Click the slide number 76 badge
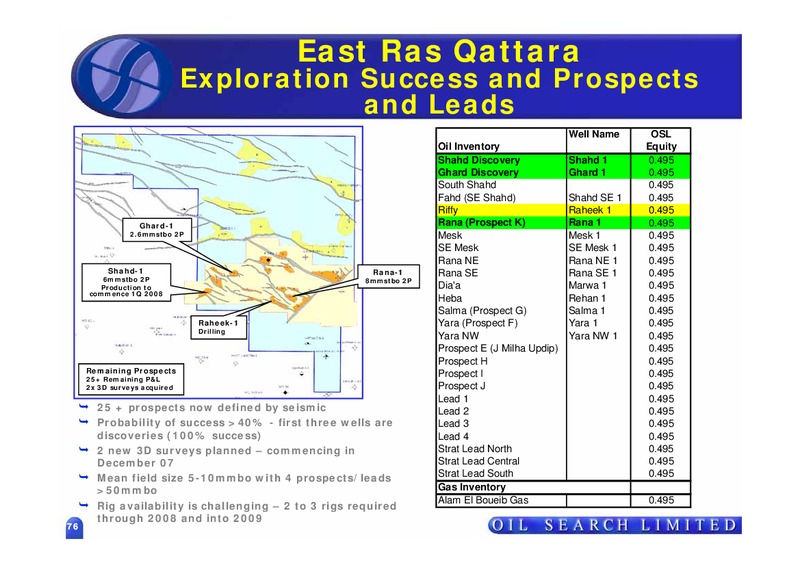Viewport: 800px width, 565px height. click(x=73, y=527)
